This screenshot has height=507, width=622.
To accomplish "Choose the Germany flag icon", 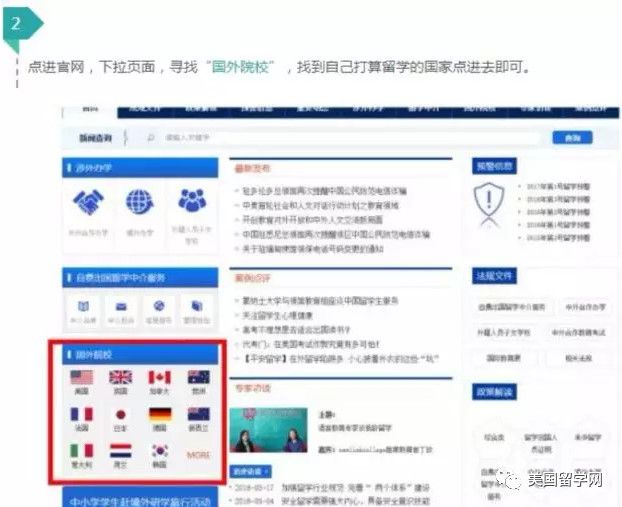I will [160, 414].
